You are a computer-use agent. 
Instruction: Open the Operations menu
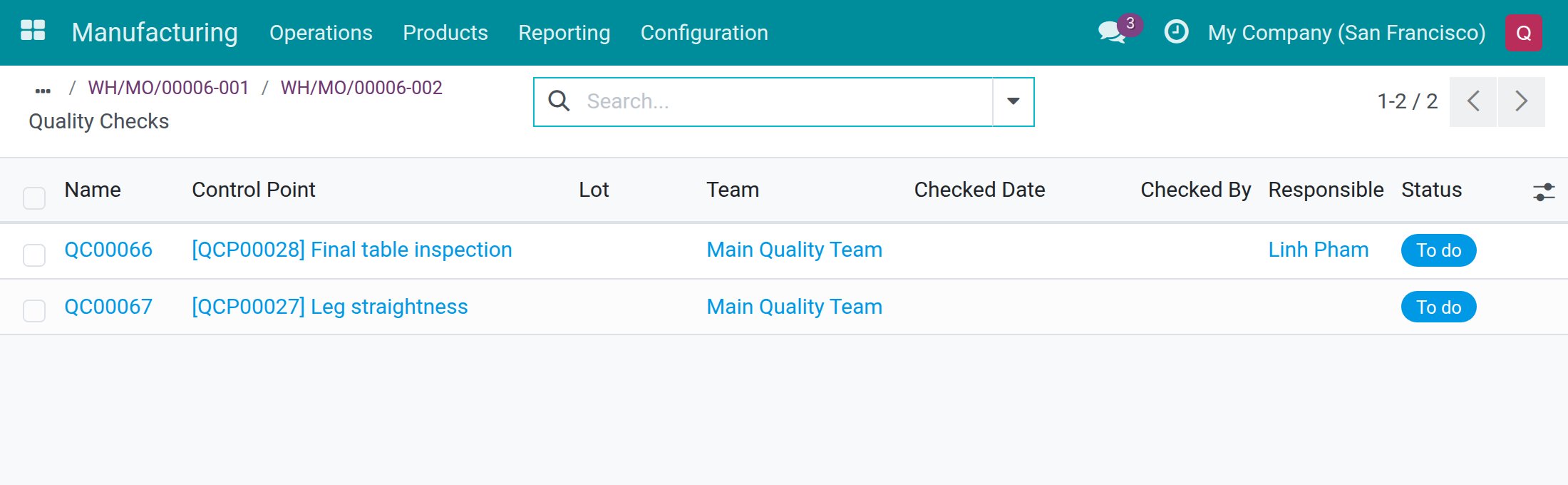[321, 33]
